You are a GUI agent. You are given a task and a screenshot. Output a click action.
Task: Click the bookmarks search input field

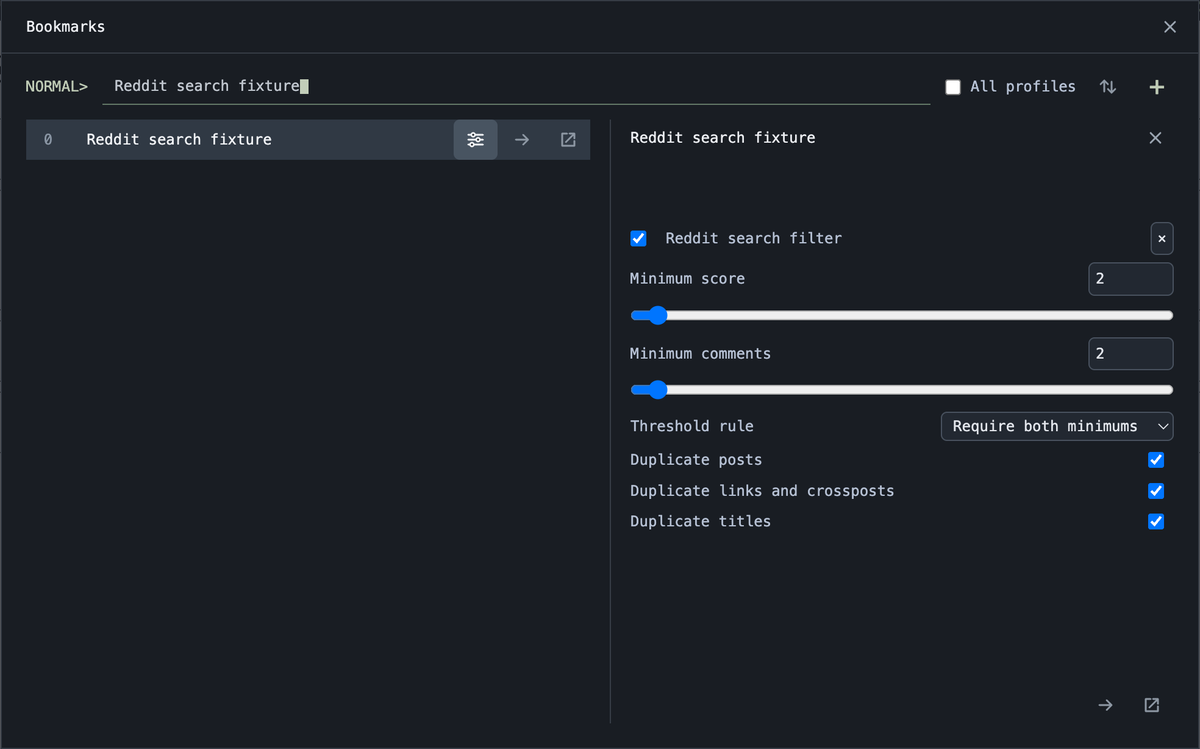coord(516,87)
